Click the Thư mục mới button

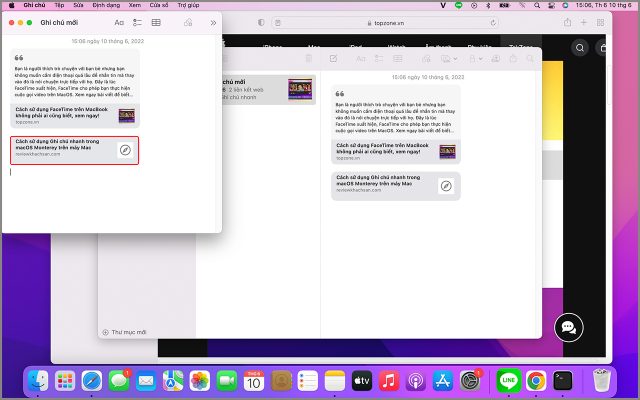[124, 332]
